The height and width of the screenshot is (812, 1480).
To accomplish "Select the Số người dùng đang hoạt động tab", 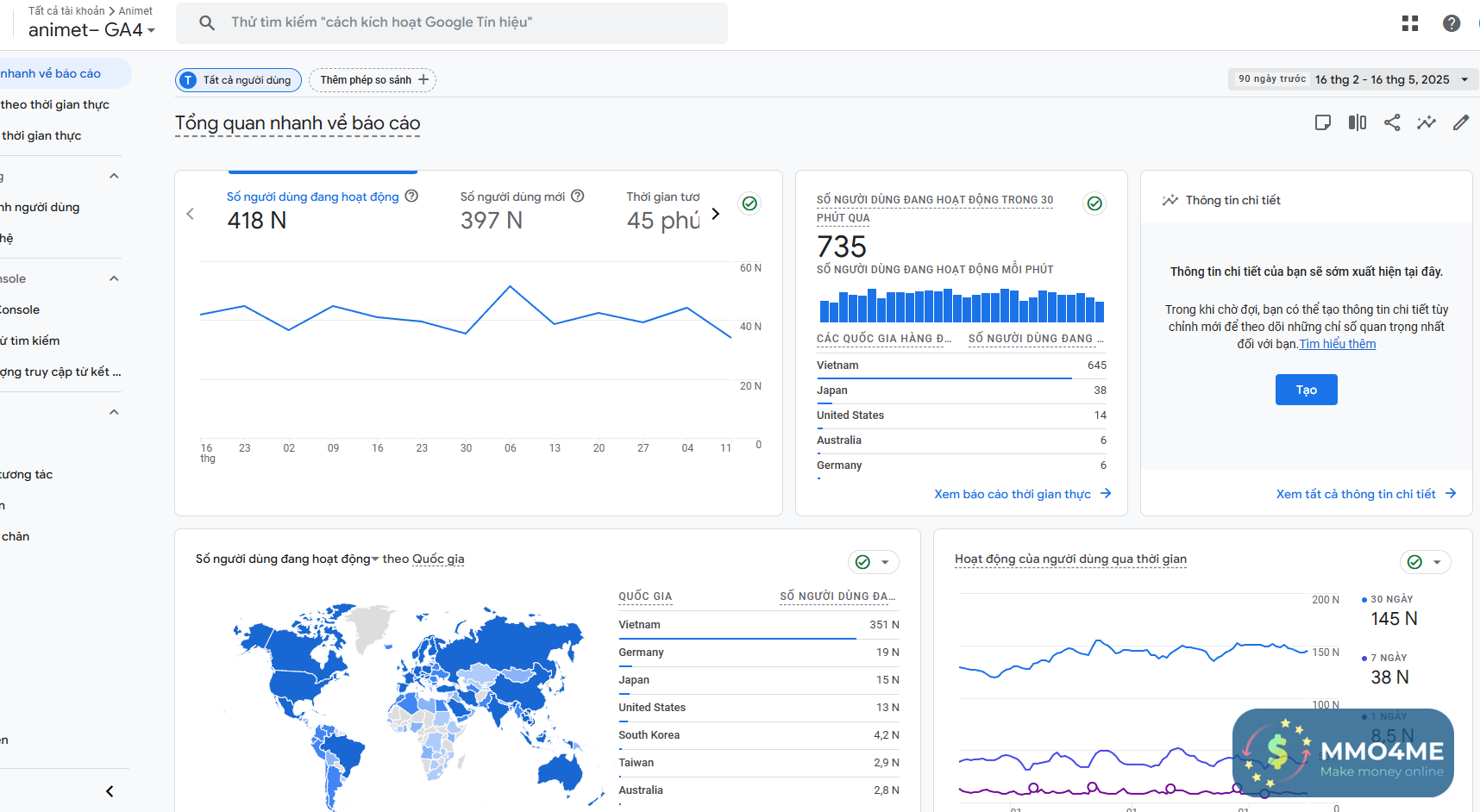I will (x=312, y=197).
